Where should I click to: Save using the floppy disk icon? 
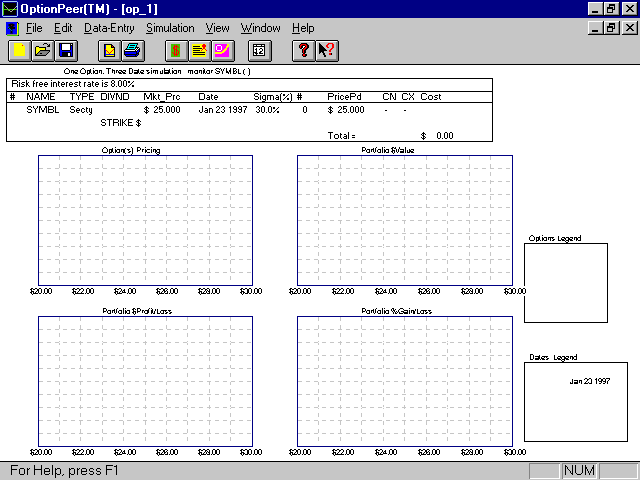pyautogui.click(x=66, y=49)
